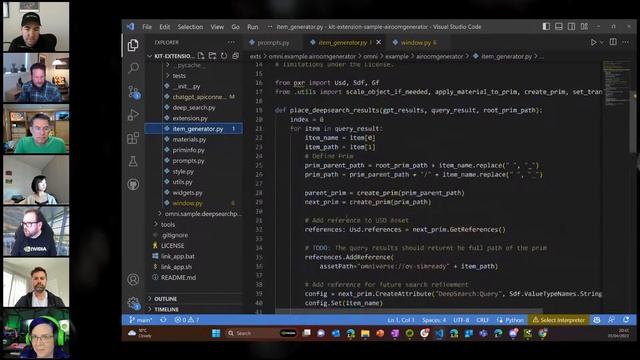Open Run and Debug view
The height and width of the screenshot is (360, 640).
[133, 115]
